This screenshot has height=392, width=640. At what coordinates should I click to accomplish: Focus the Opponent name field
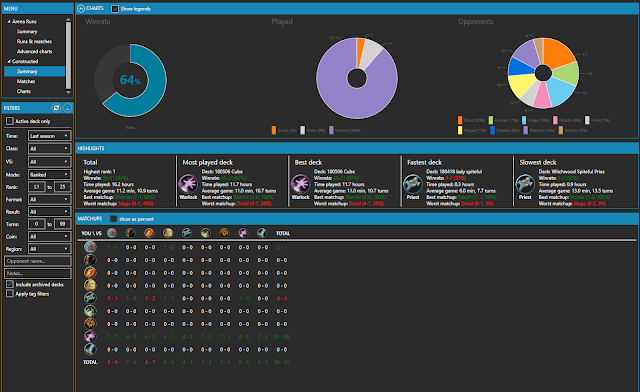tap(38, 261)
